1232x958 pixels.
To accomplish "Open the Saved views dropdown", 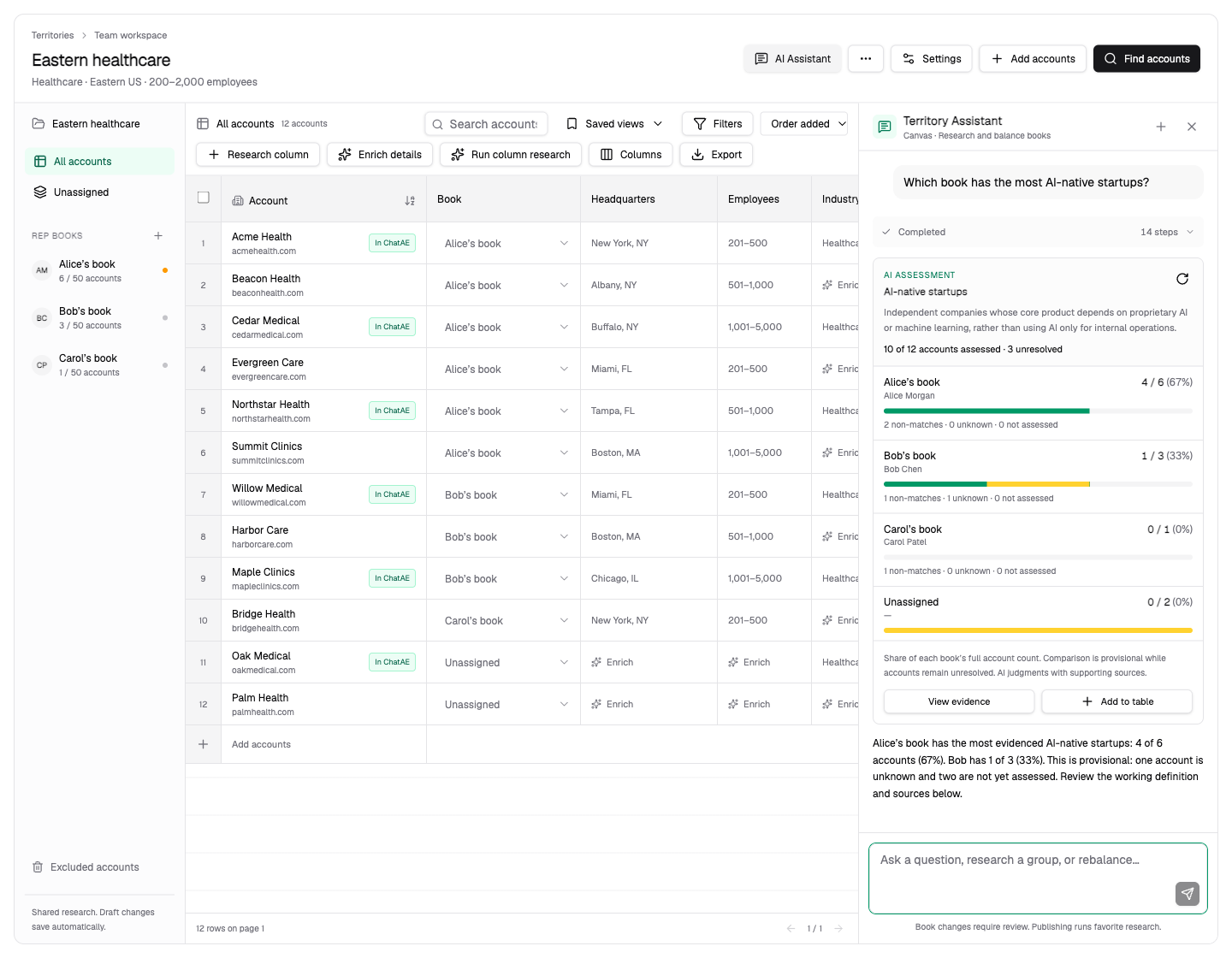I will click(x=614, y=124).
